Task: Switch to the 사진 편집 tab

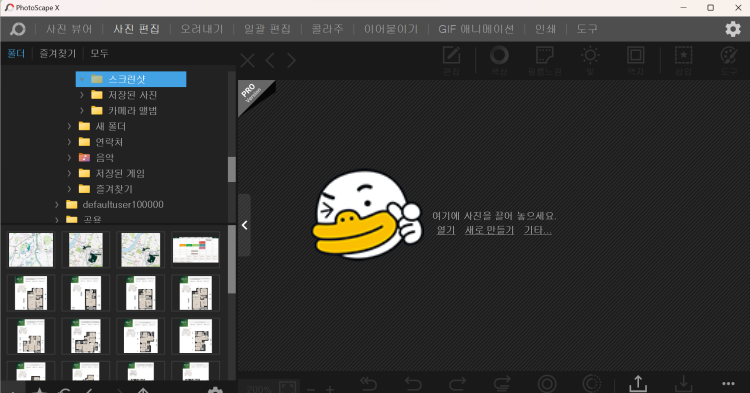Action: [x=136, y=29]
